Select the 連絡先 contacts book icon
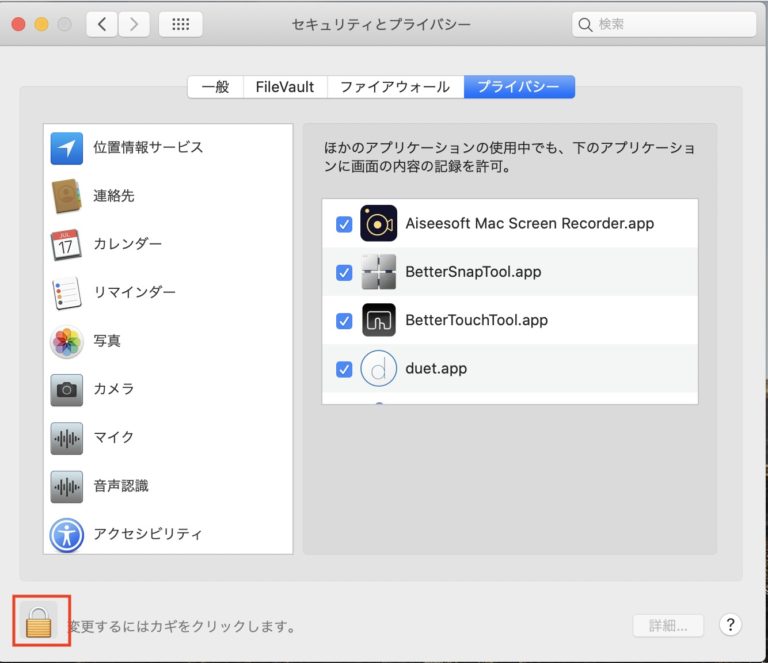 pos(67,196)
